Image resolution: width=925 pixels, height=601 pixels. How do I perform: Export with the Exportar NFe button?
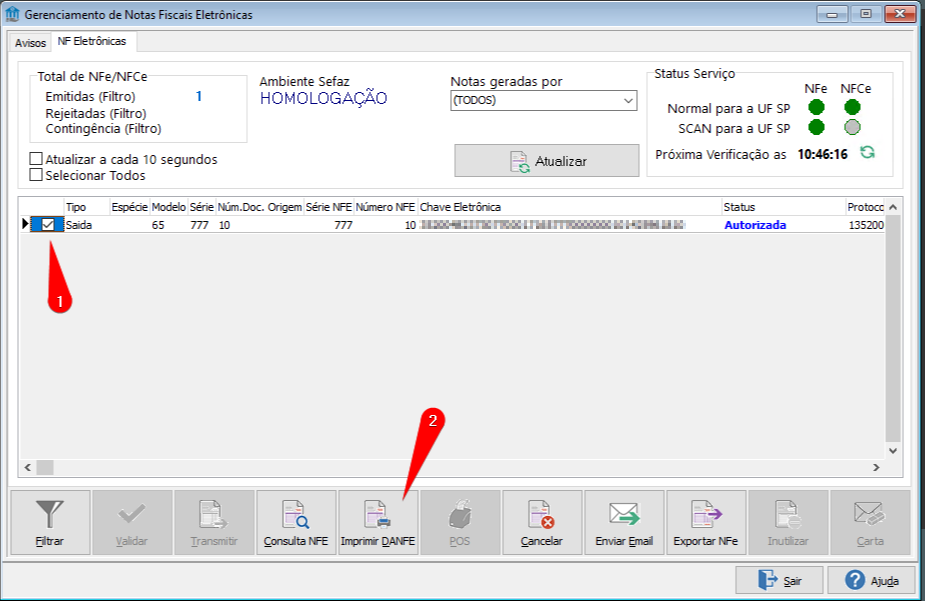(706, 523)
